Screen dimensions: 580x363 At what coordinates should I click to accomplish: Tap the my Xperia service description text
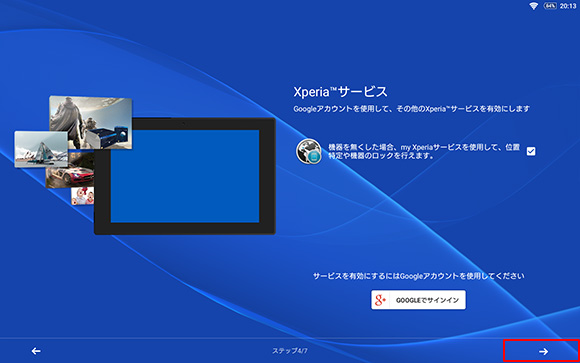click(x=424, y=151)
